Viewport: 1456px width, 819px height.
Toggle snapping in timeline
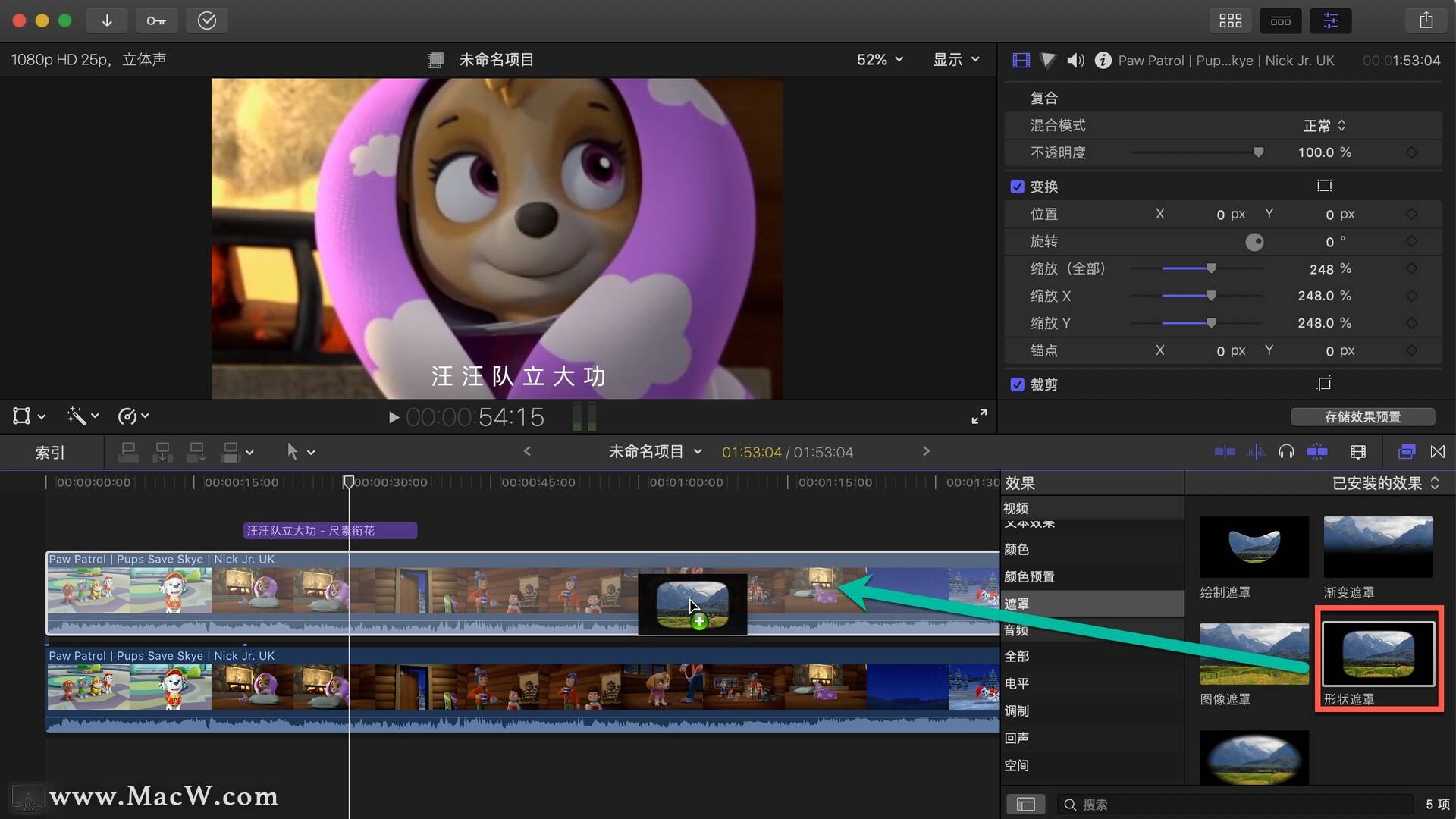tap(1317, 452)
